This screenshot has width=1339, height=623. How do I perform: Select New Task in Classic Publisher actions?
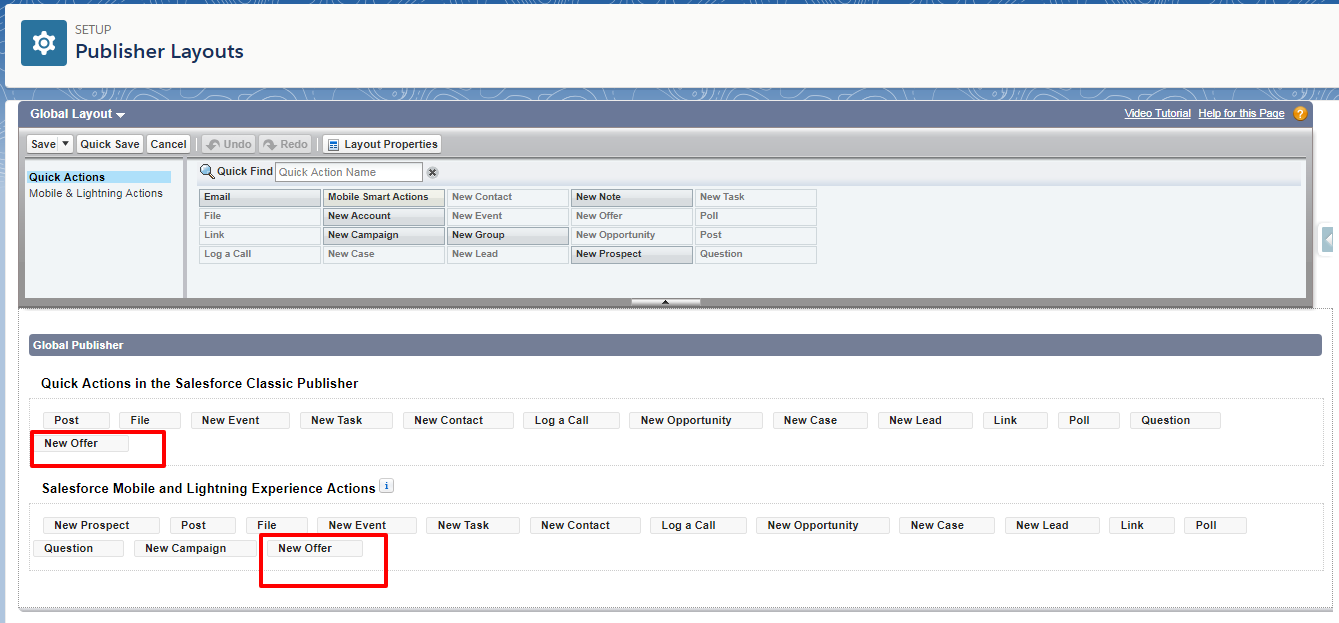(x=346, y=420)
